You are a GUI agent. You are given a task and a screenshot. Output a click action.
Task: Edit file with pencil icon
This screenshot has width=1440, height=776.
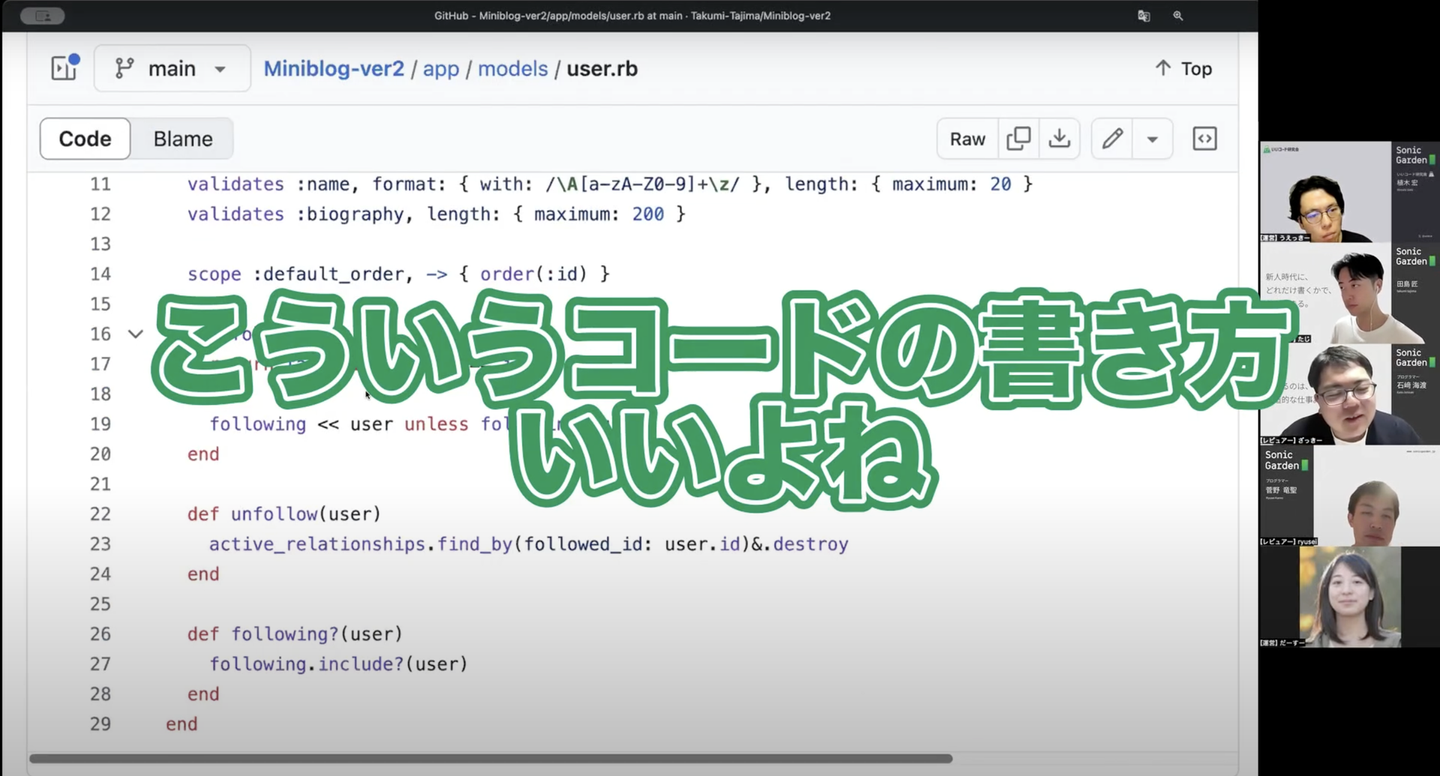[x=1112, y=139]
